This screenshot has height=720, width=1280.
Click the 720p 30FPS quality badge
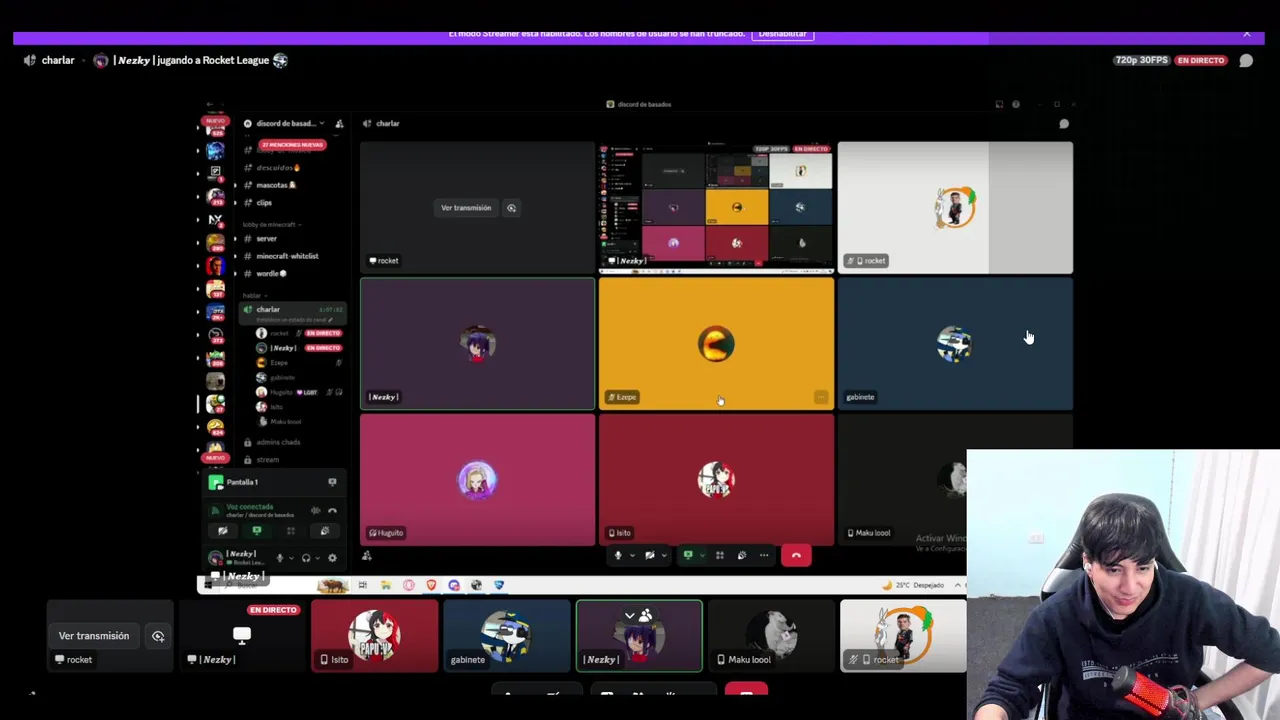pyautogui.click(x=1141, y=60)
